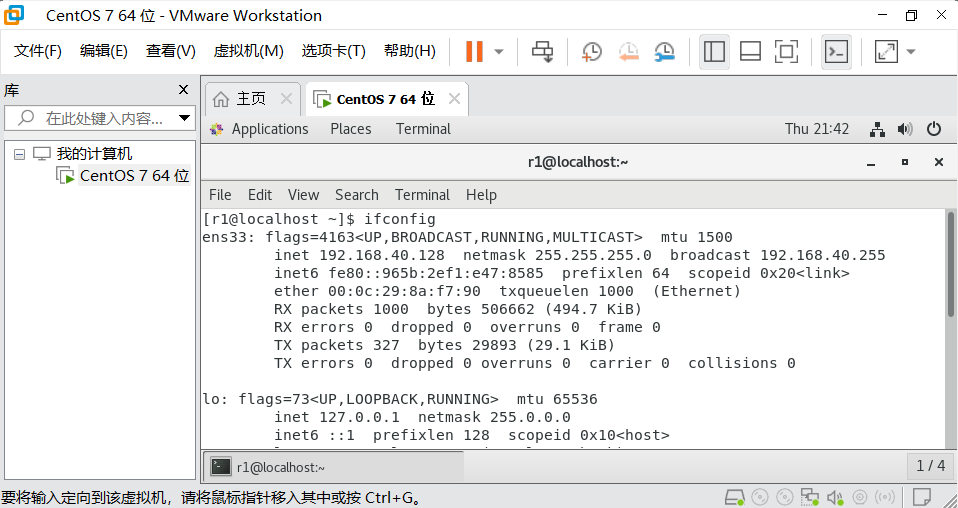Toggle the thumbnail bar view

click(x=750, y=52)
